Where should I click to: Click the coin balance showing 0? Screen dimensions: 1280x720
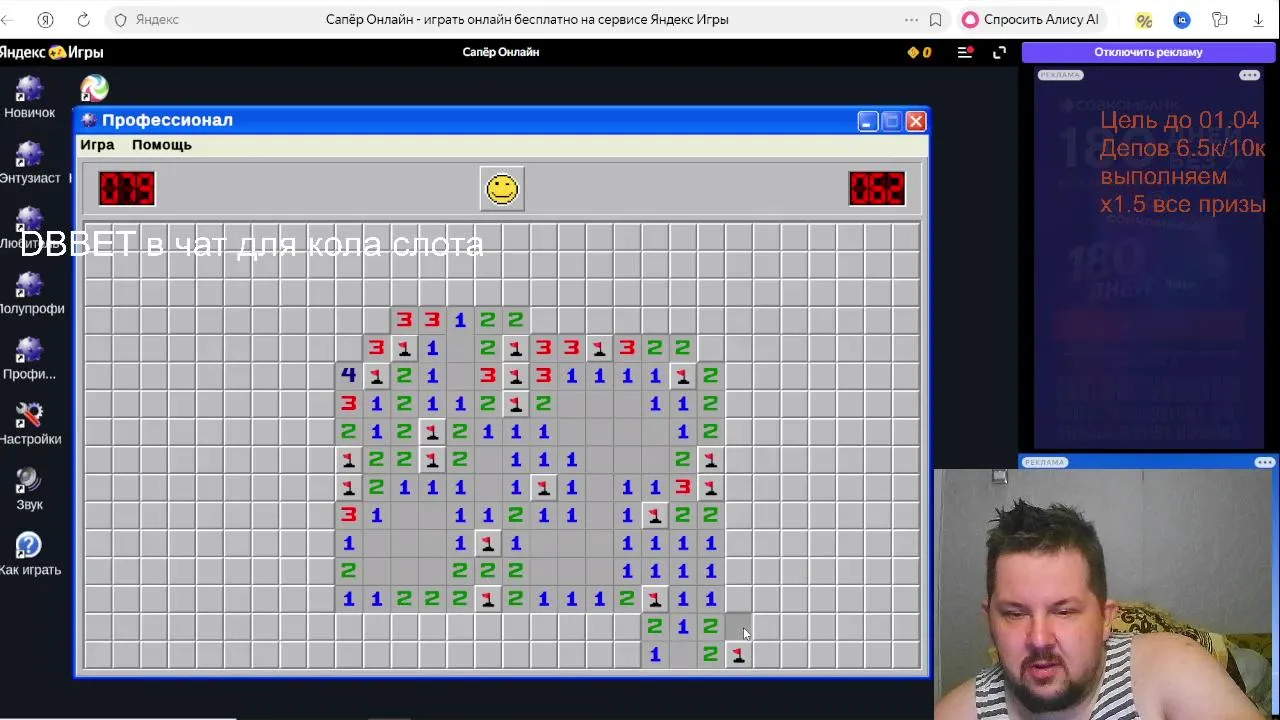tap(919, 52)
